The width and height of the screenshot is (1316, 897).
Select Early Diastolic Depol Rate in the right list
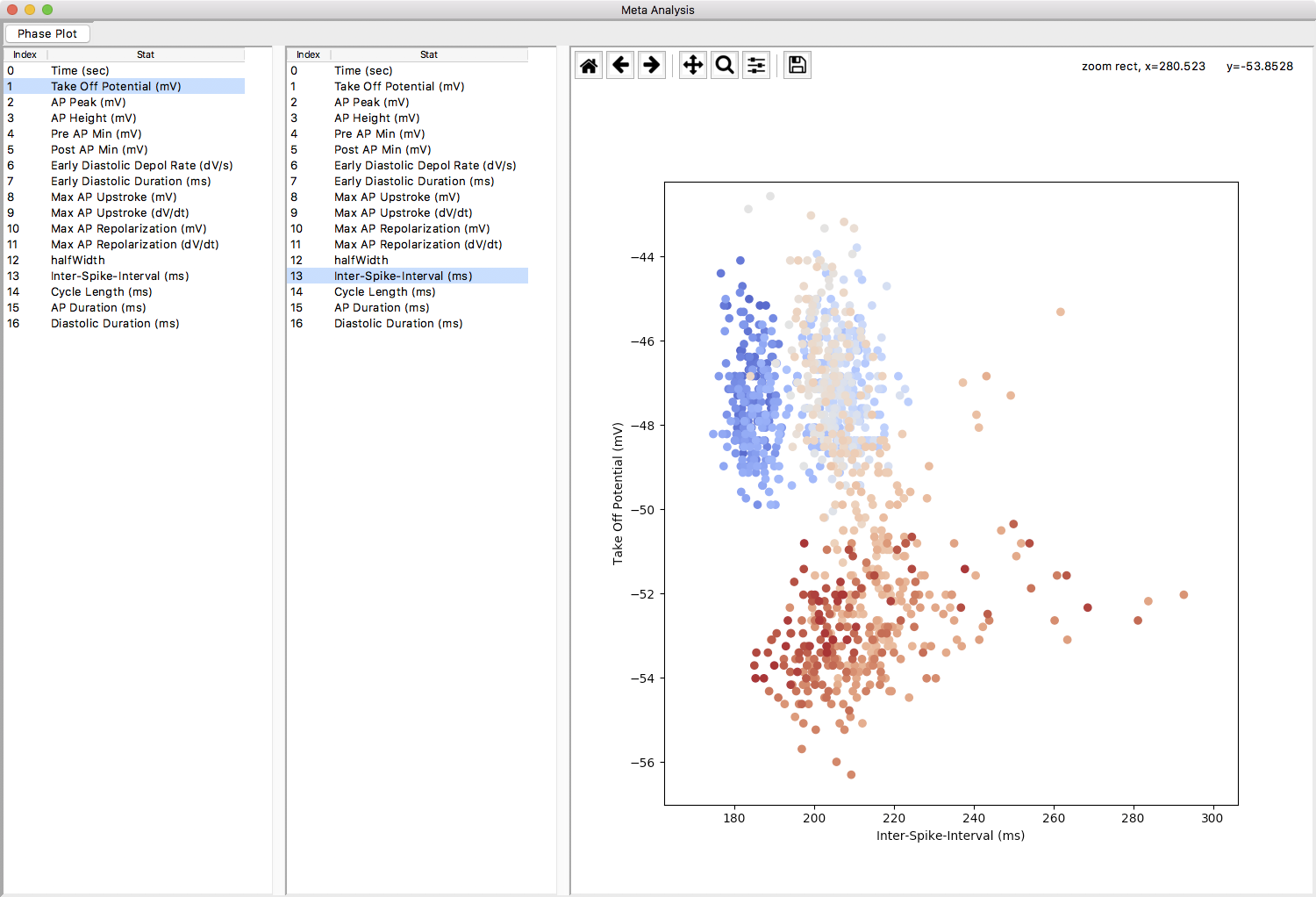point(407,165)
